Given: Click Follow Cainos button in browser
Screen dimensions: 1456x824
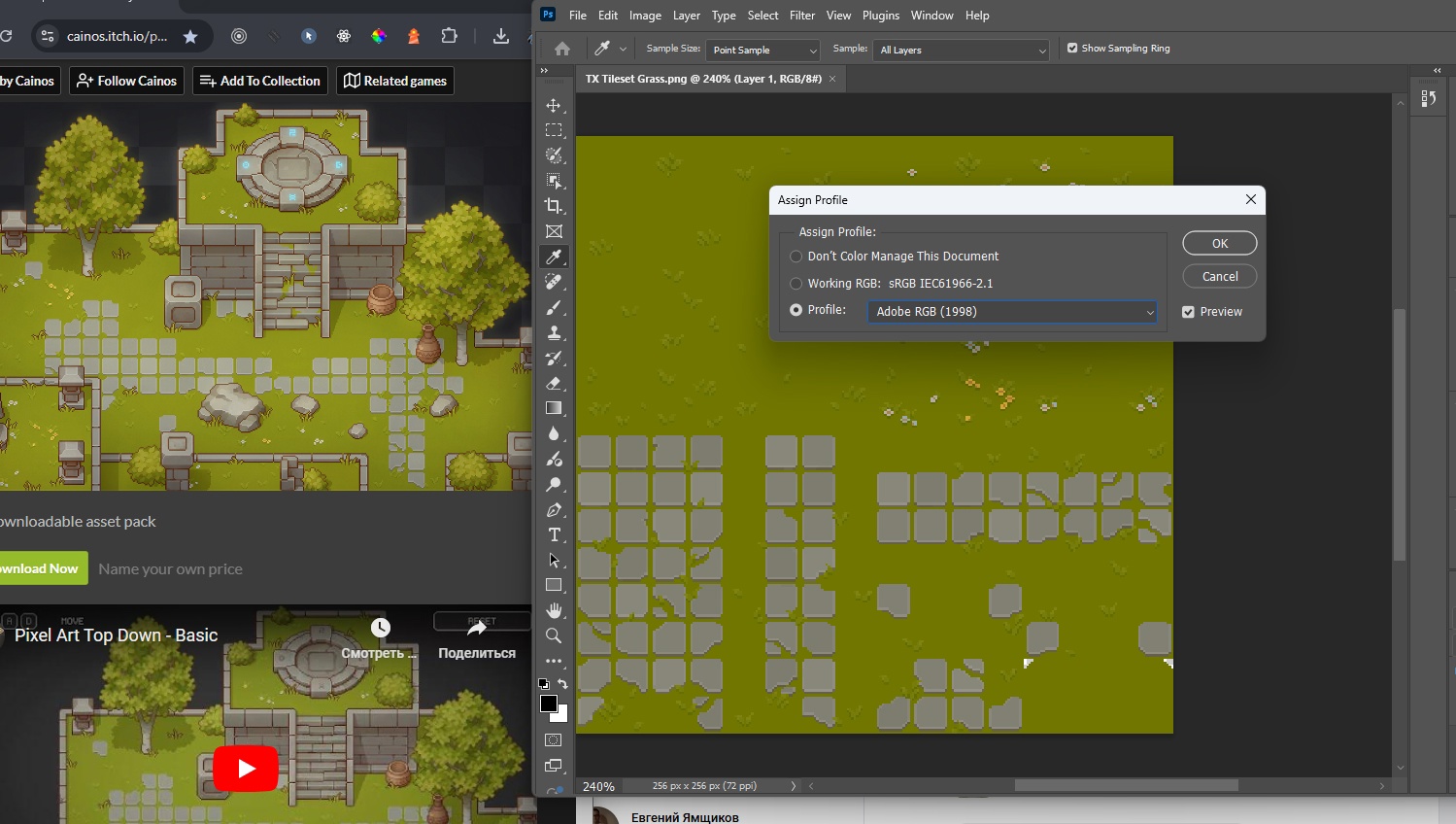Looking at the screenshot, I should (127, 81).
